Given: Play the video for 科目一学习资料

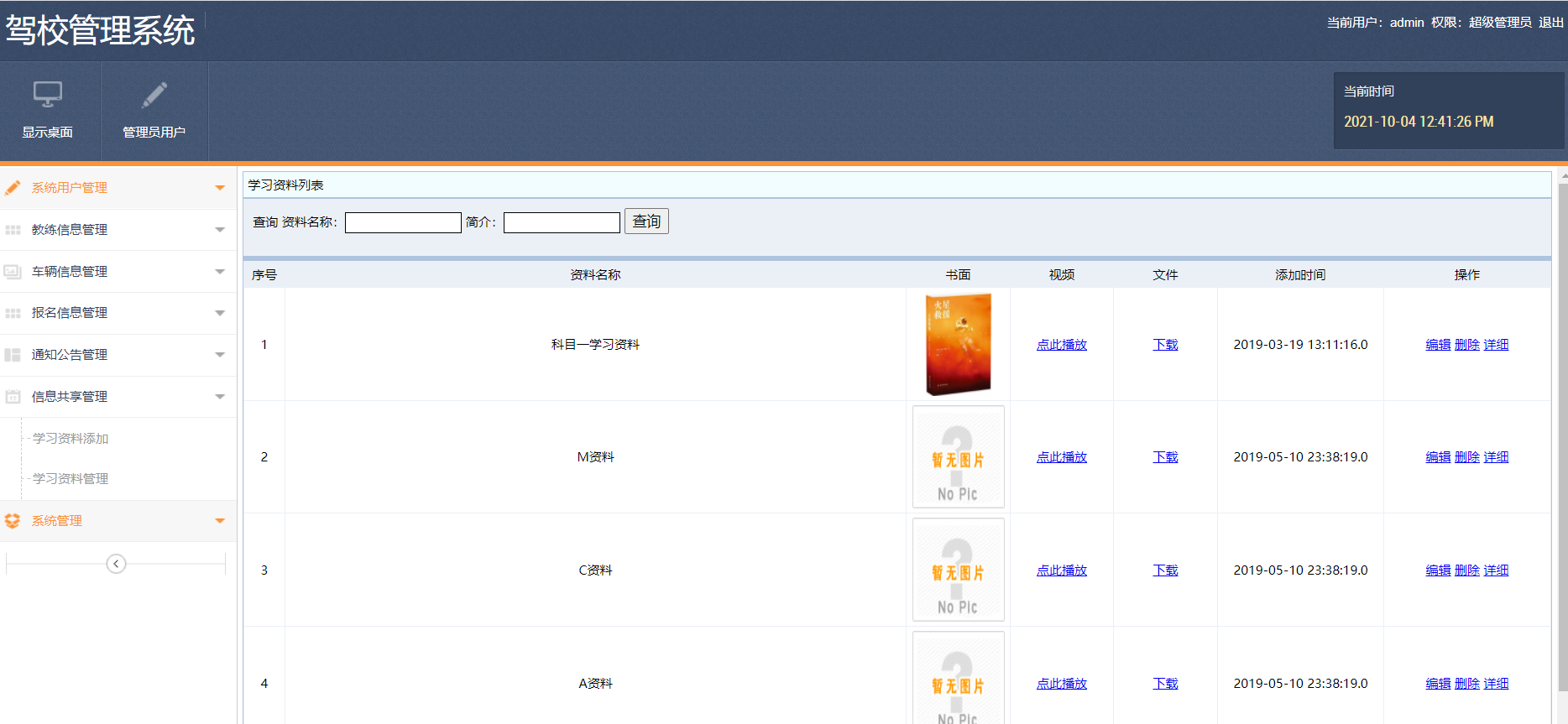Looking at the screenshot, I should (x=1062, y=345).
